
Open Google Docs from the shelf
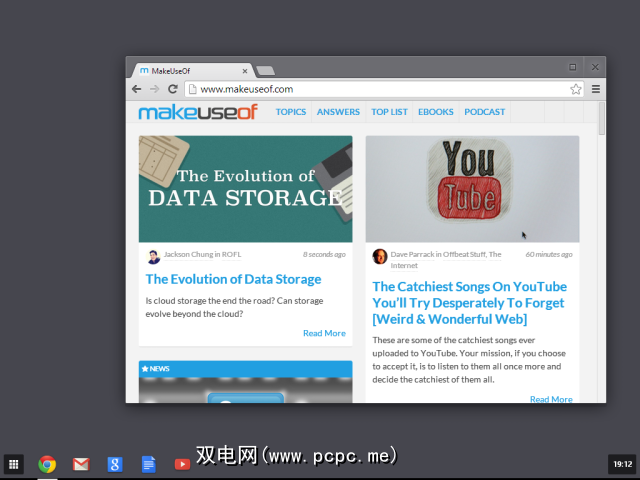(x=149, y=464)
